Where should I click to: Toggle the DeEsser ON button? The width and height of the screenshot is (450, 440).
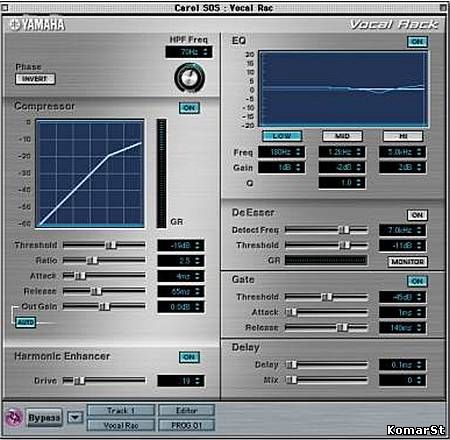pos(417,215)
